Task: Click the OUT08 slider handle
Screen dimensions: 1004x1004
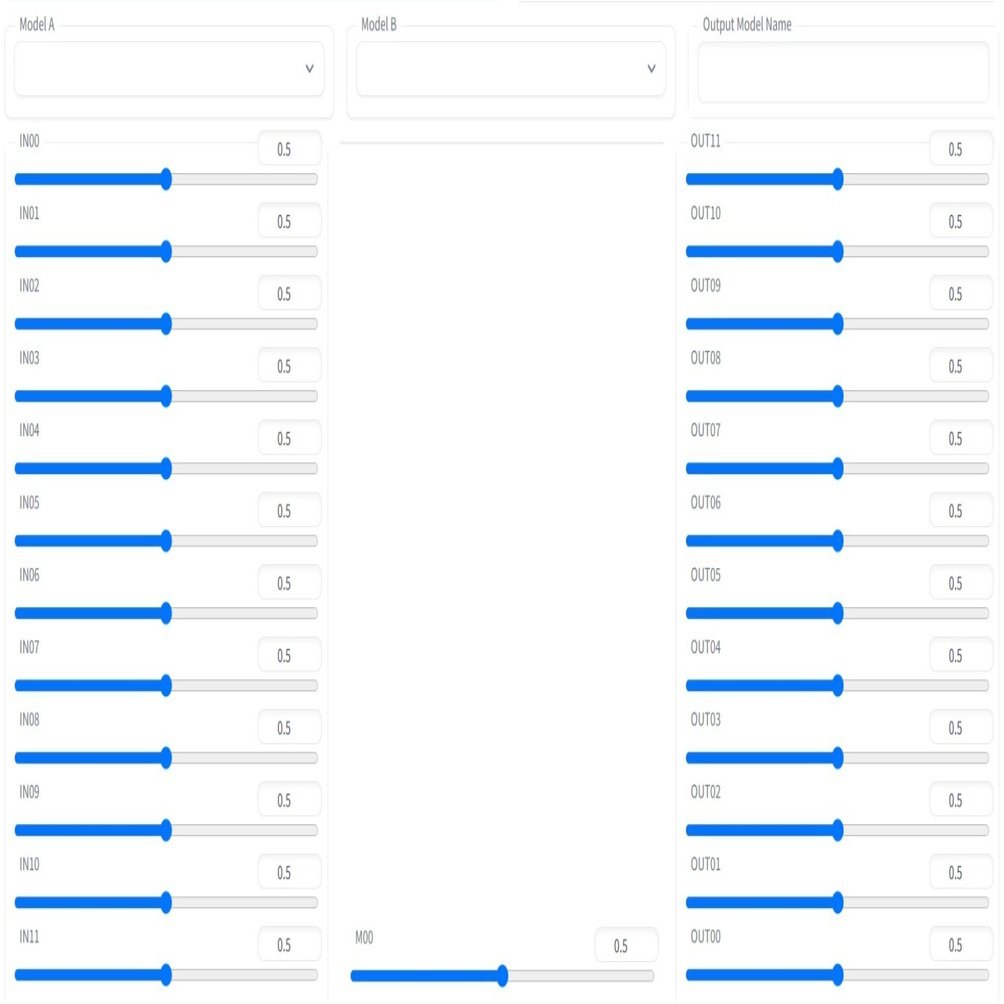Action: (x=838, y=396)
